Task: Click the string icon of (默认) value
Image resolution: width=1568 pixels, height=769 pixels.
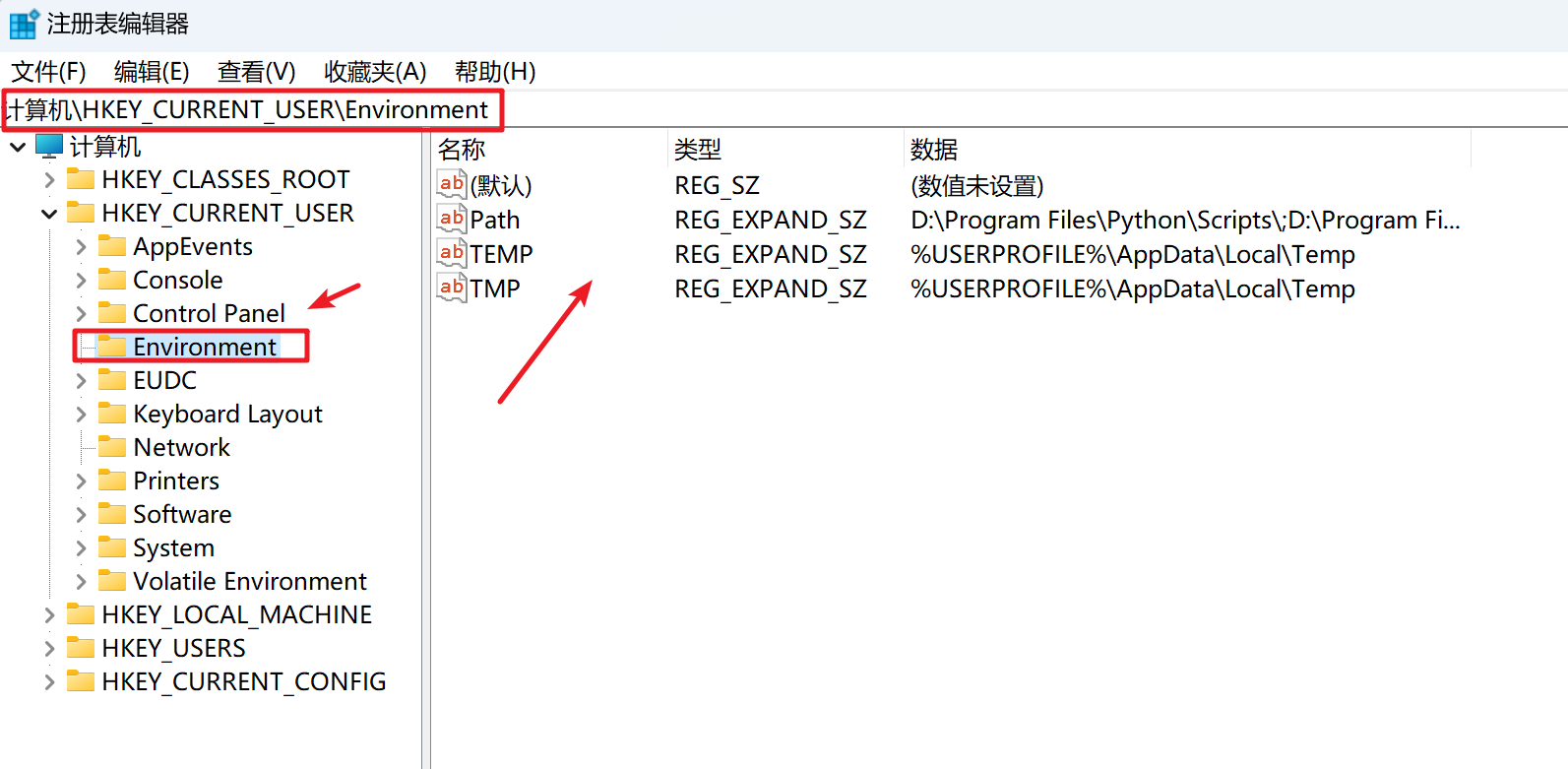Action: (452, 184)
